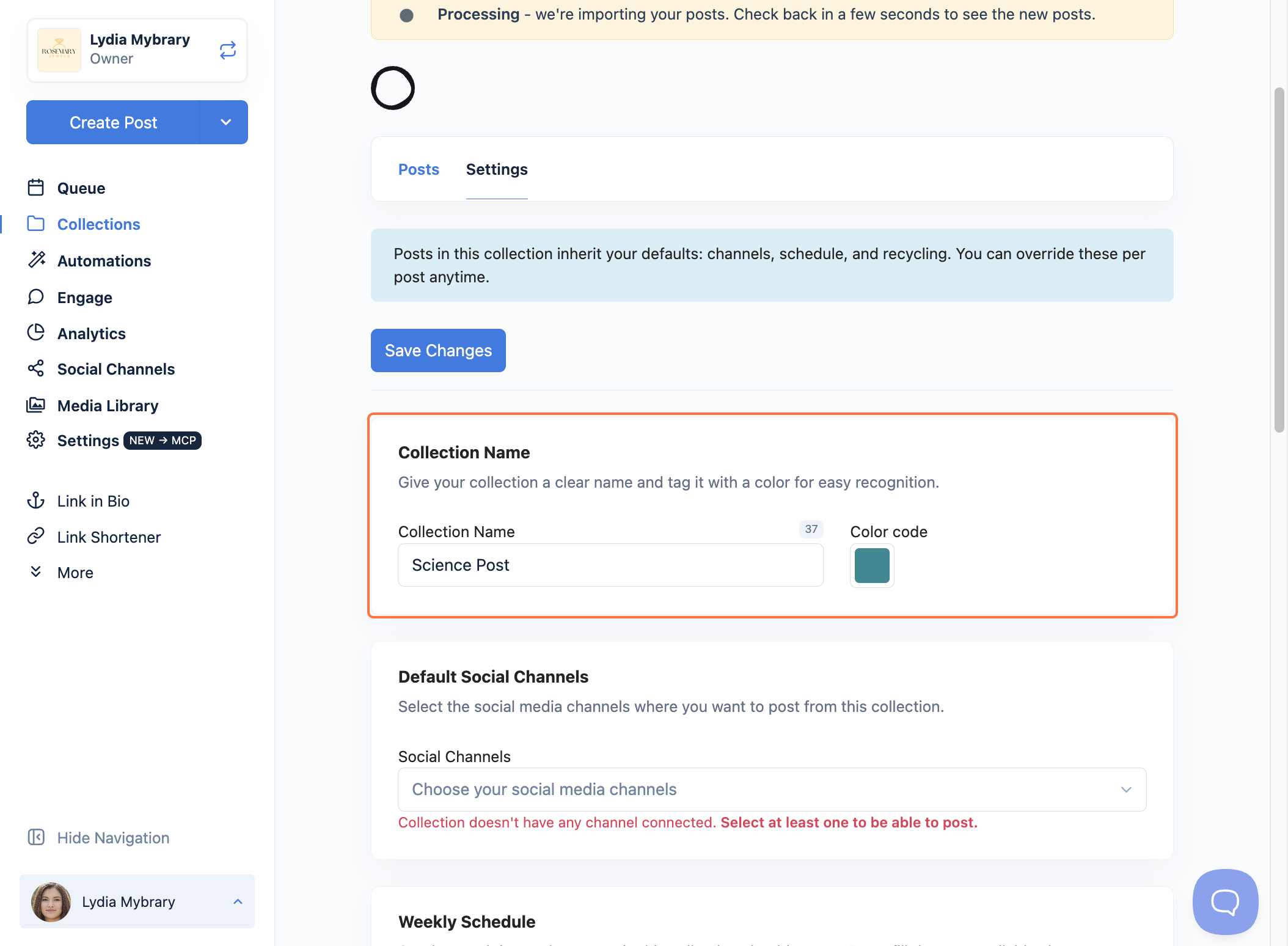Open the support chat bubble widget

point(1225,901)
